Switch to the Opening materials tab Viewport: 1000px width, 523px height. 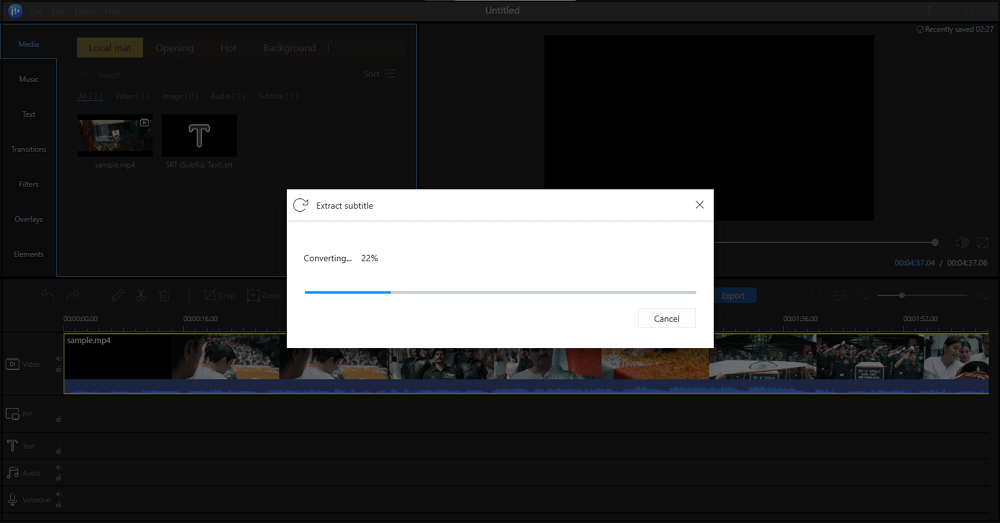(x=175, y=48)
